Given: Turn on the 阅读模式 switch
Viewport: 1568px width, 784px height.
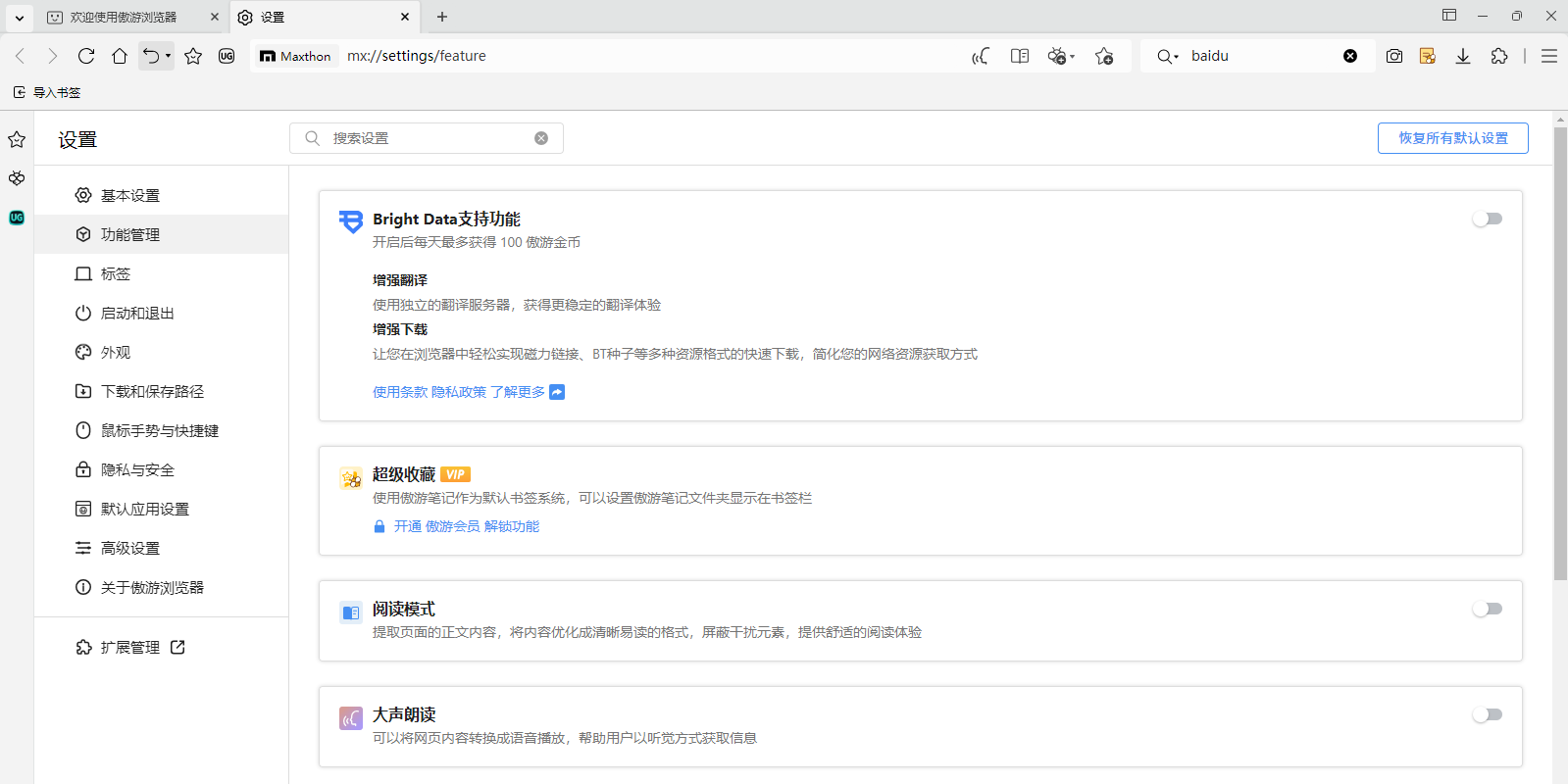Looking at the screenshot, I should click(1487, 610).
